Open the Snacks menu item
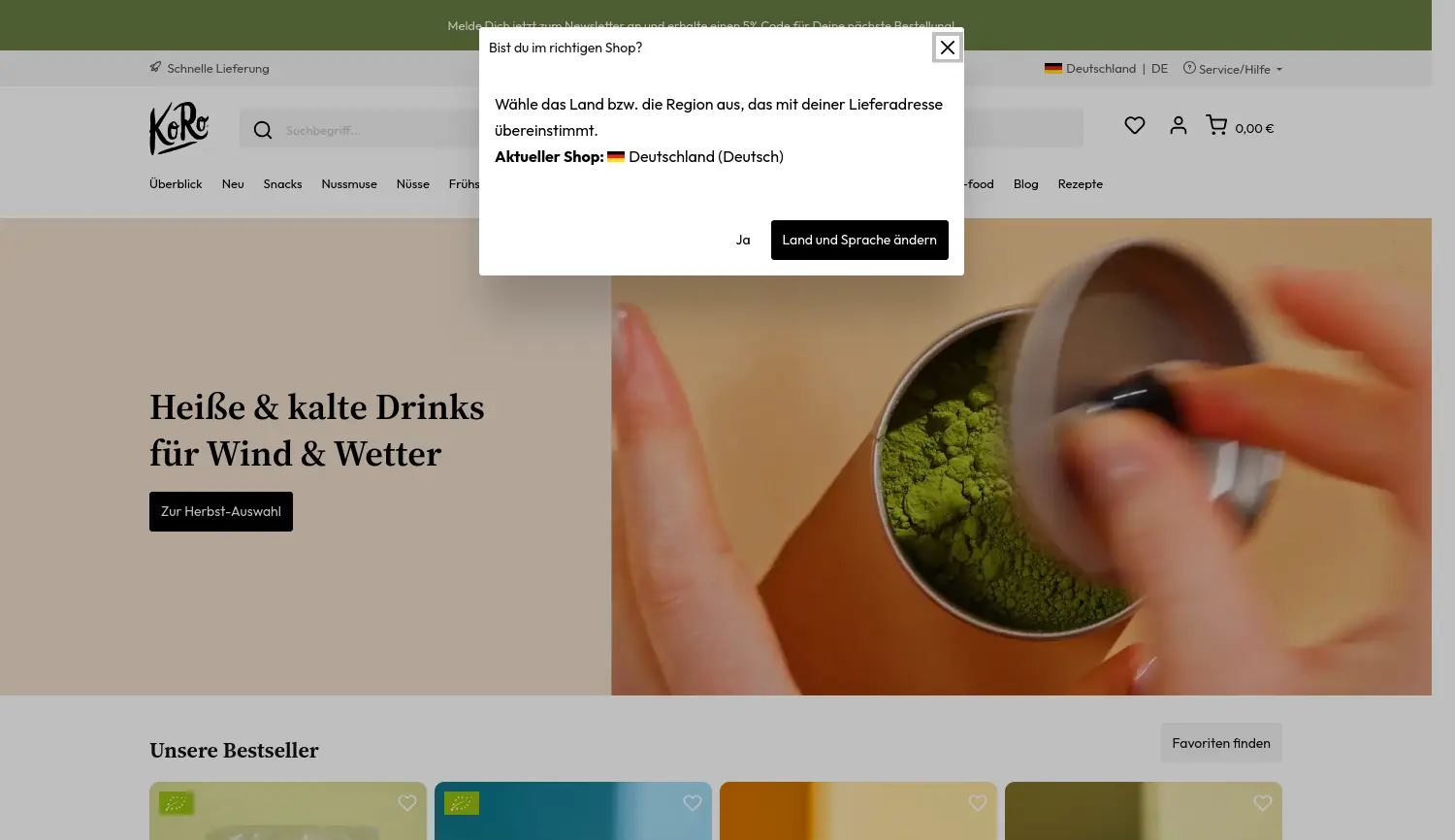1455x840 pixels. [282, 183]
